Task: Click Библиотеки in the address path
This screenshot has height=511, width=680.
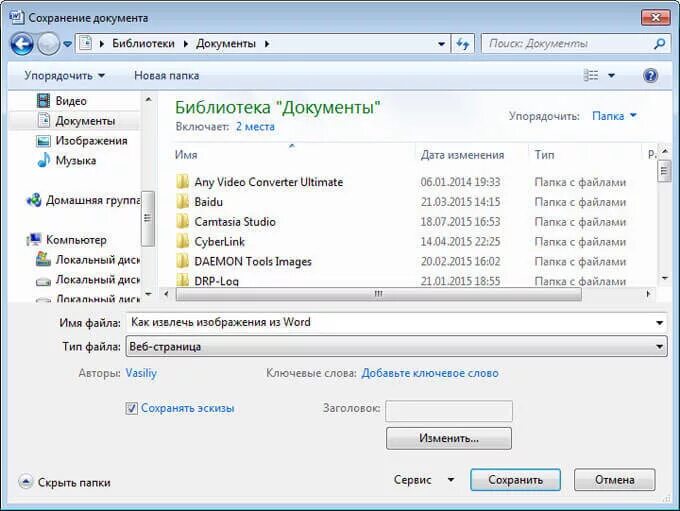Action: point(143,44)
